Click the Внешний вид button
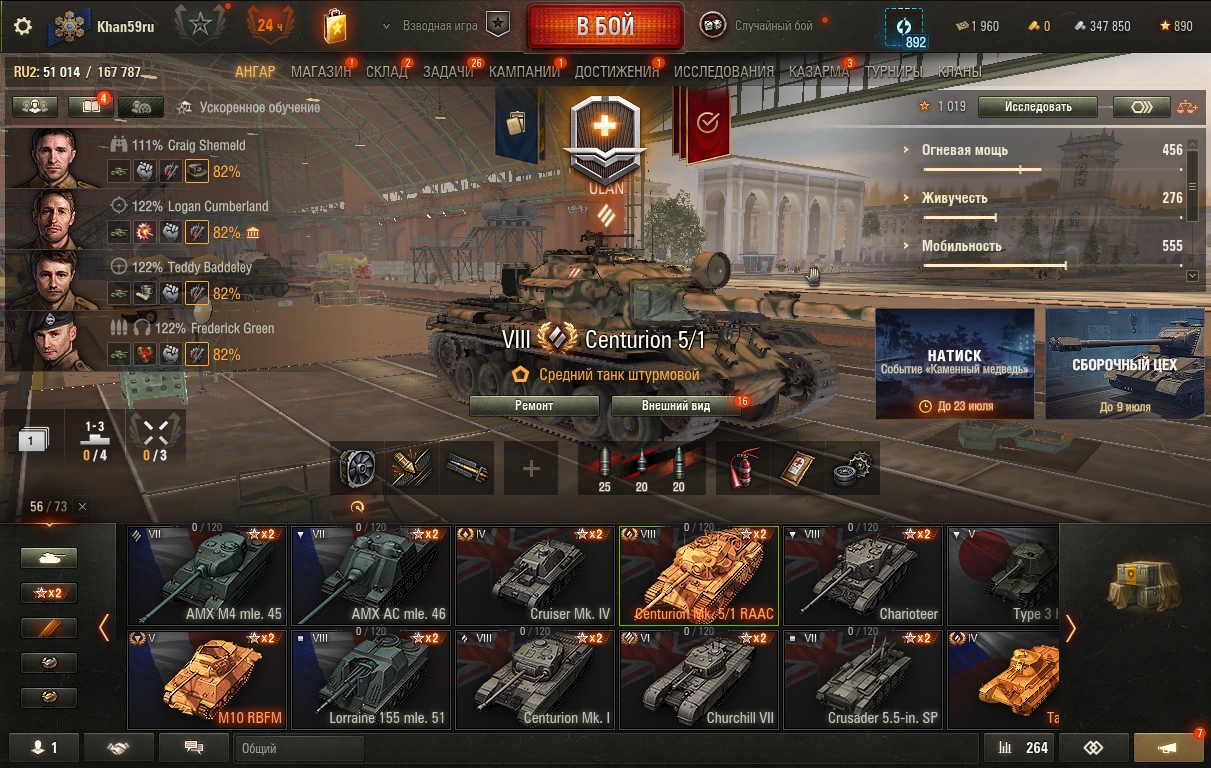Screen dimensions: 1211x768 coord(676,406)
